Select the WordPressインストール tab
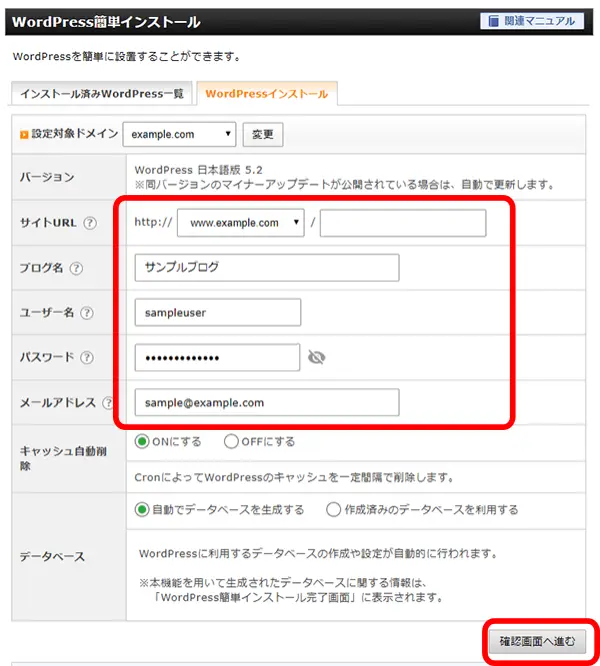 [x=266, y=94]
